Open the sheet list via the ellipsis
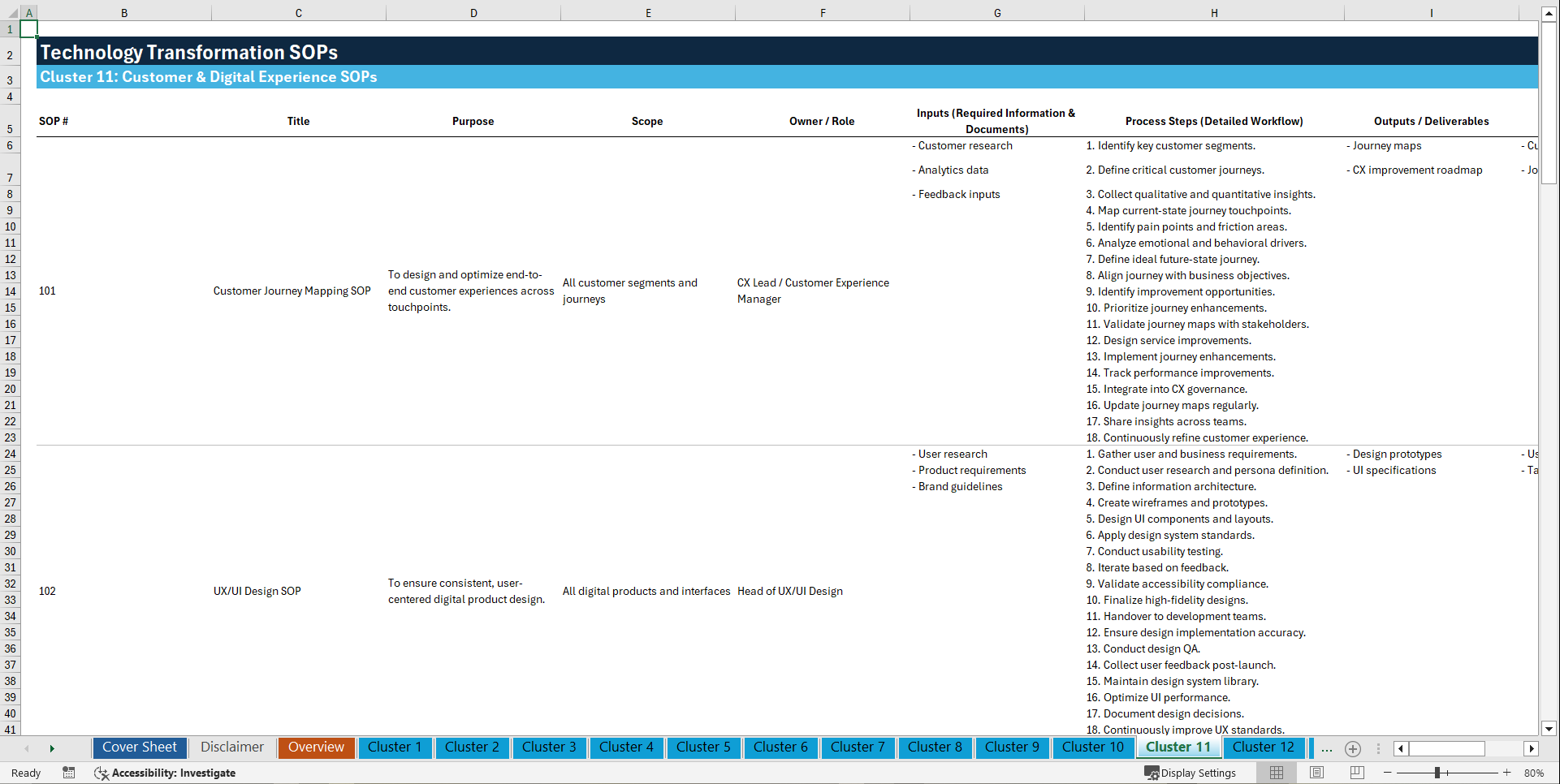 click(1326, 748)
